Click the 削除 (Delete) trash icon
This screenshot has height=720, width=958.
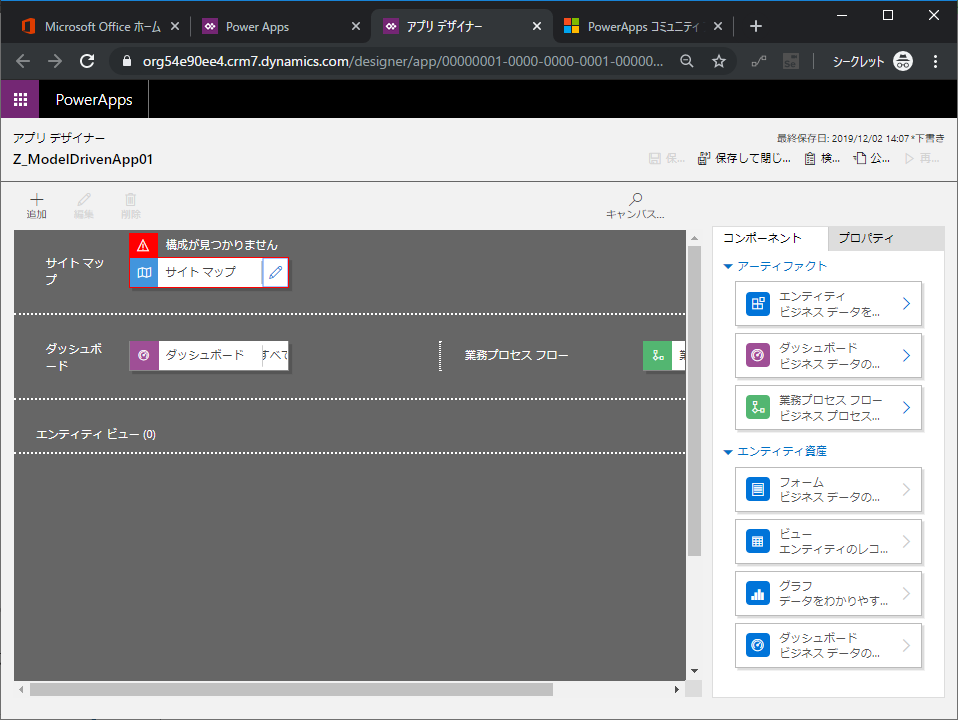click(x=131, y=199)
